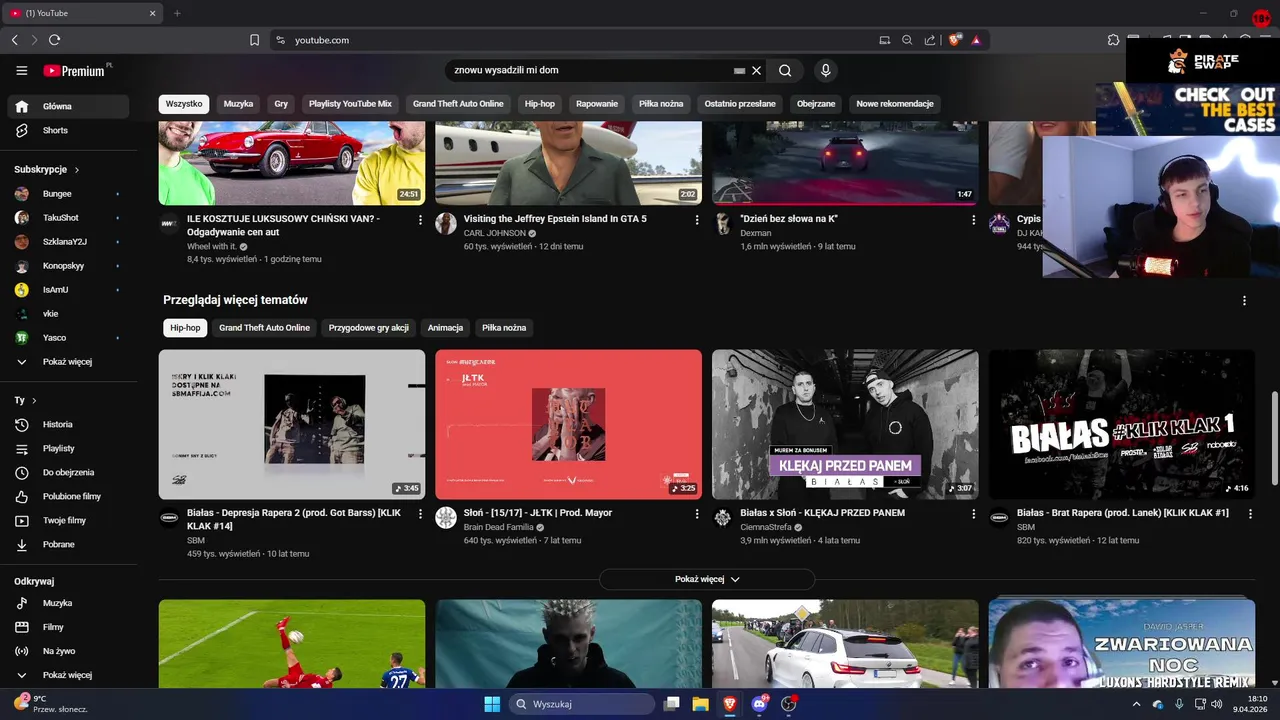This screenshot has height=720, width=1280.
Task: Select Playlisty YouTube Mix chip
Action: click(350, 104)
